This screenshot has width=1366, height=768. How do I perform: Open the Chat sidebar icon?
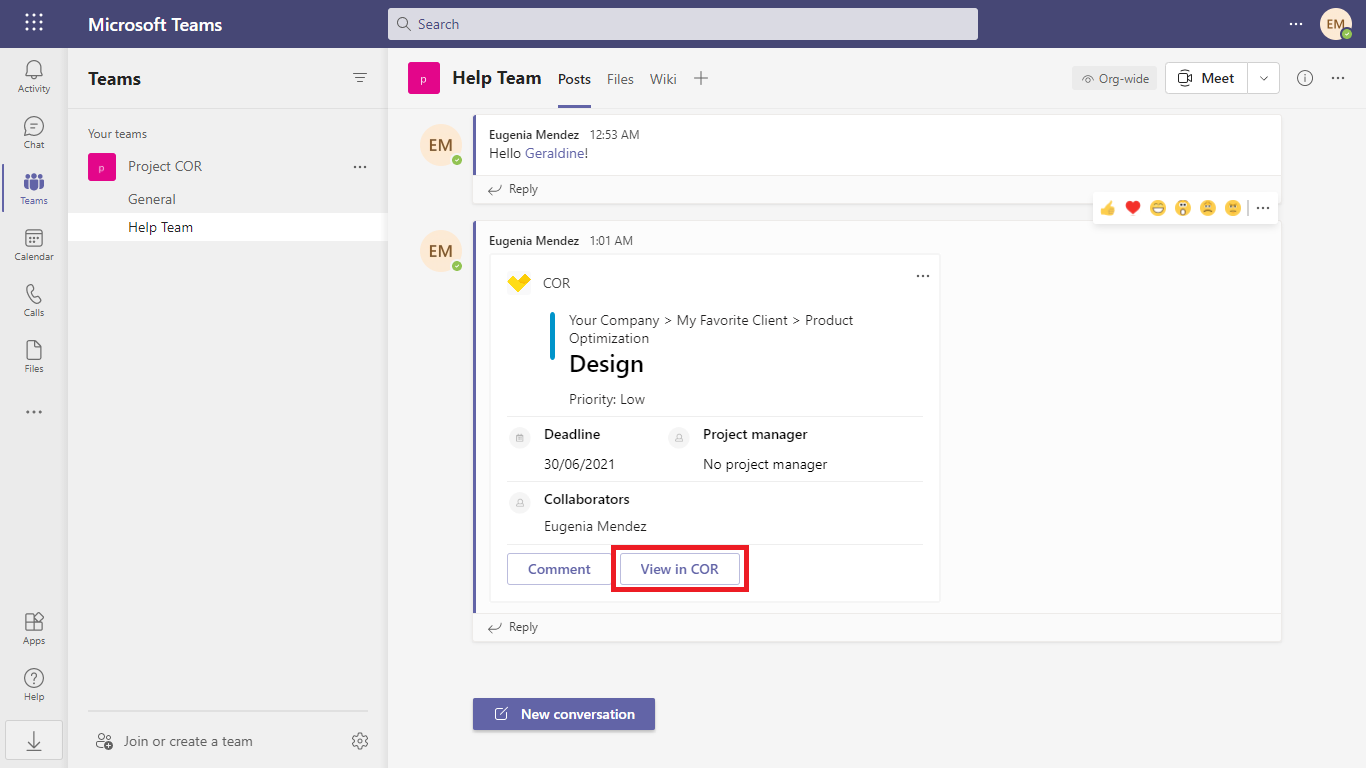click(x=34, y=132)
